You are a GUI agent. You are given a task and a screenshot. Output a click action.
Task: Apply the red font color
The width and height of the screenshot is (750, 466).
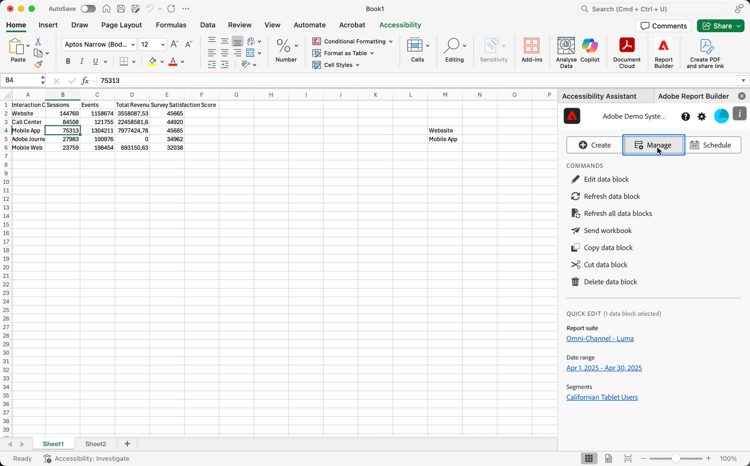tap(173, 61)
